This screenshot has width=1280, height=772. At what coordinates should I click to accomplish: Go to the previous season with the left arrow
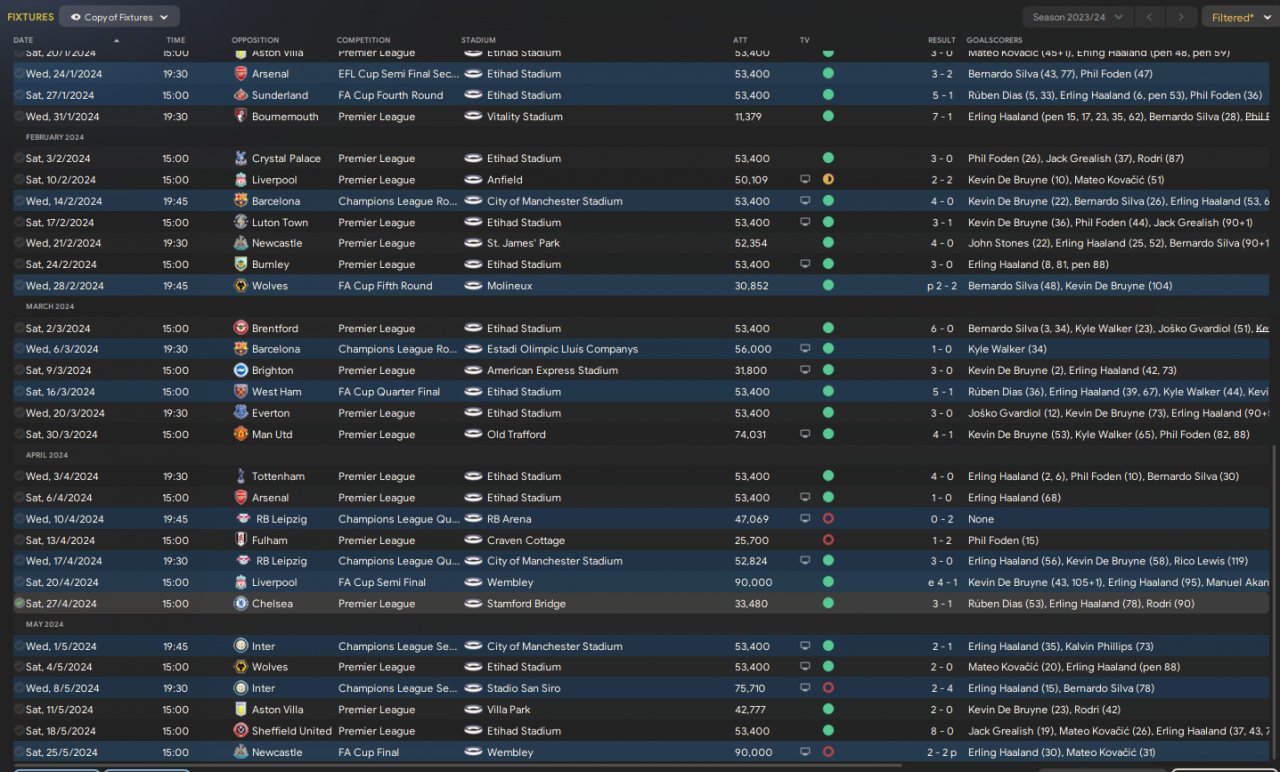[1152, 17]
